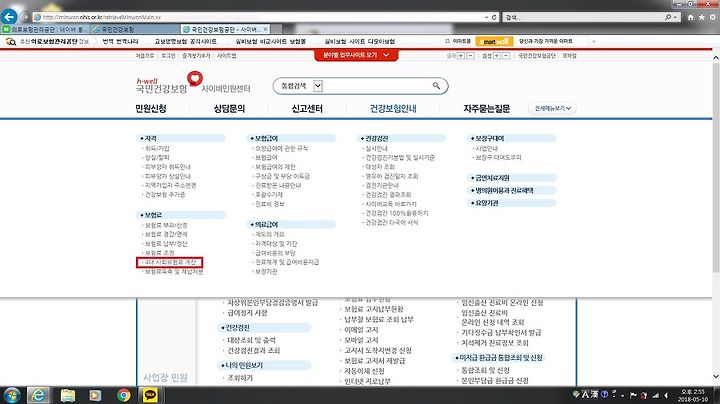Click the 영유아 검진일자 조회 link
Screen dimensions: 720x404
click(392, 176)
